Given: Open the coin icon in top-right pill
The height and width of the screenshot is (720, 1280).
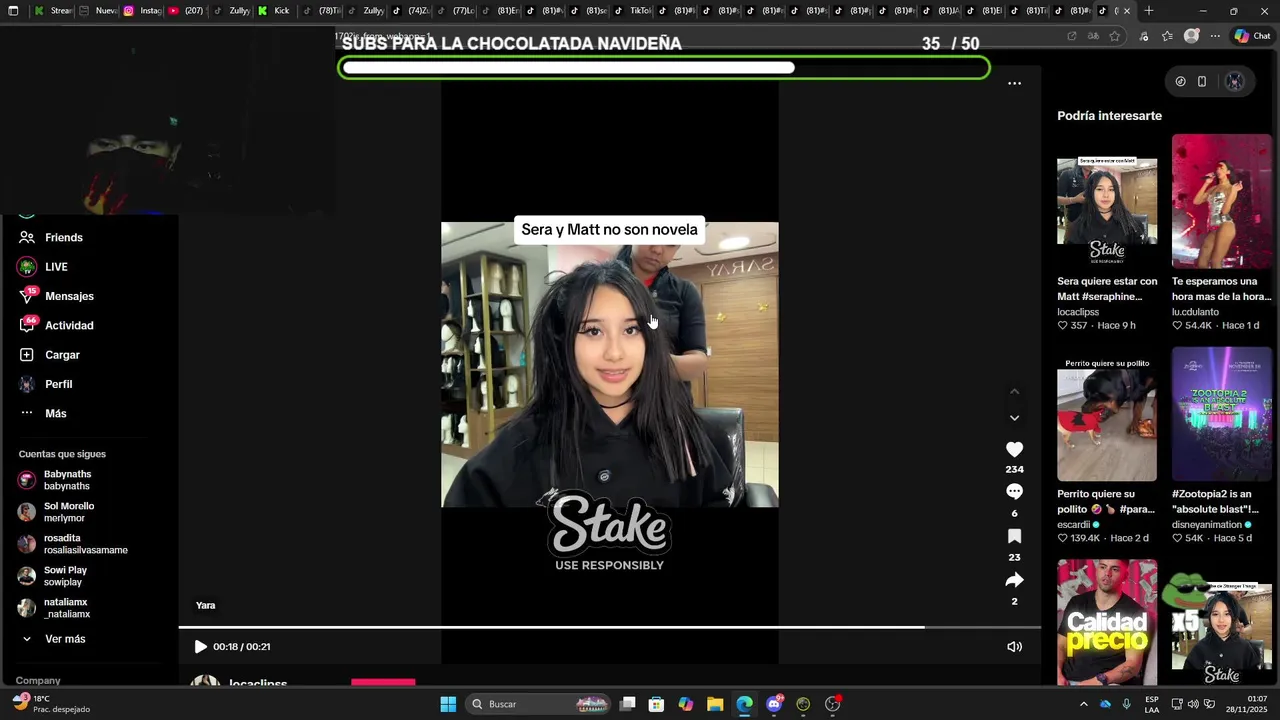Looking at the screenshot, I should [1180, 82].
